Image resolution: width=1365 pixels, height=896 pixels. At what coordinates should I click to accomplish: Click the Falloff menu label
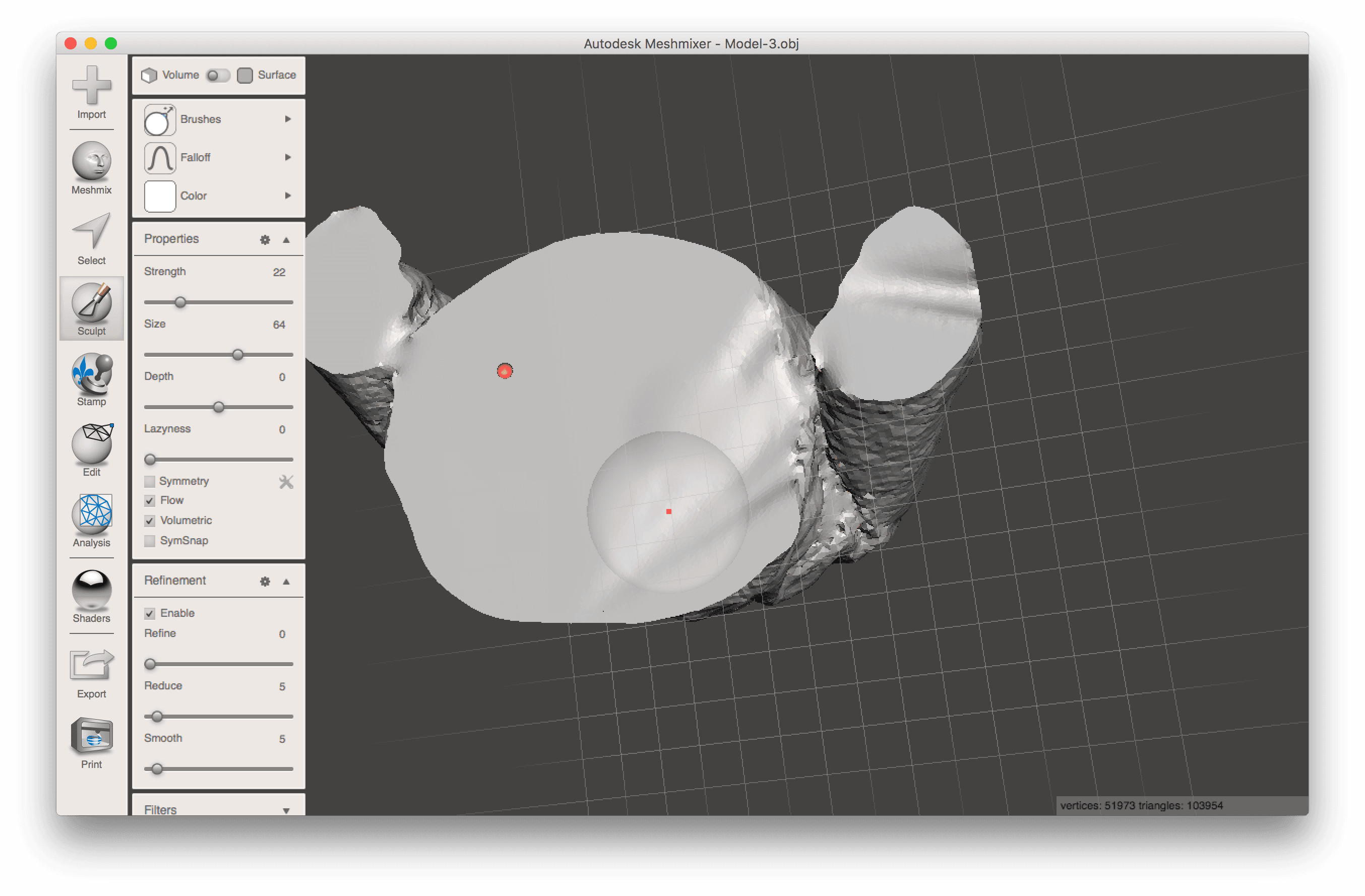196,158
